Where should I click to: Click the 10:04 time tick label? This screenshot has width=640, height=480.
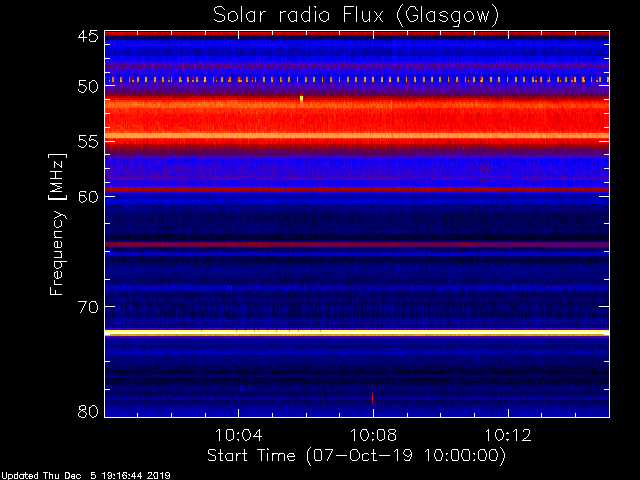[x=239, y=435]
